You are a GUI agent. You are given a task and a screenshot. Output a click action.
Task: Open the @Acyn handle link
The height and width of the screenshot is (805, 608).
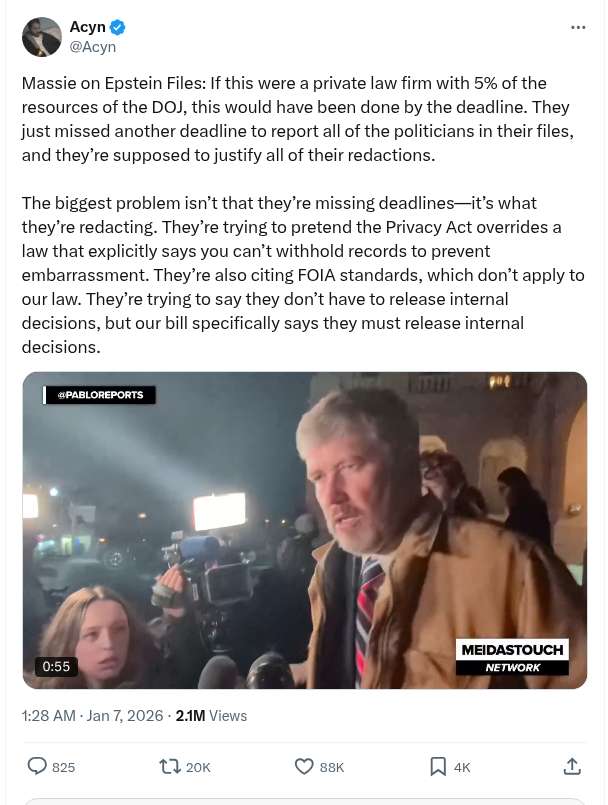pyautogui.click(x=92, y=47)
